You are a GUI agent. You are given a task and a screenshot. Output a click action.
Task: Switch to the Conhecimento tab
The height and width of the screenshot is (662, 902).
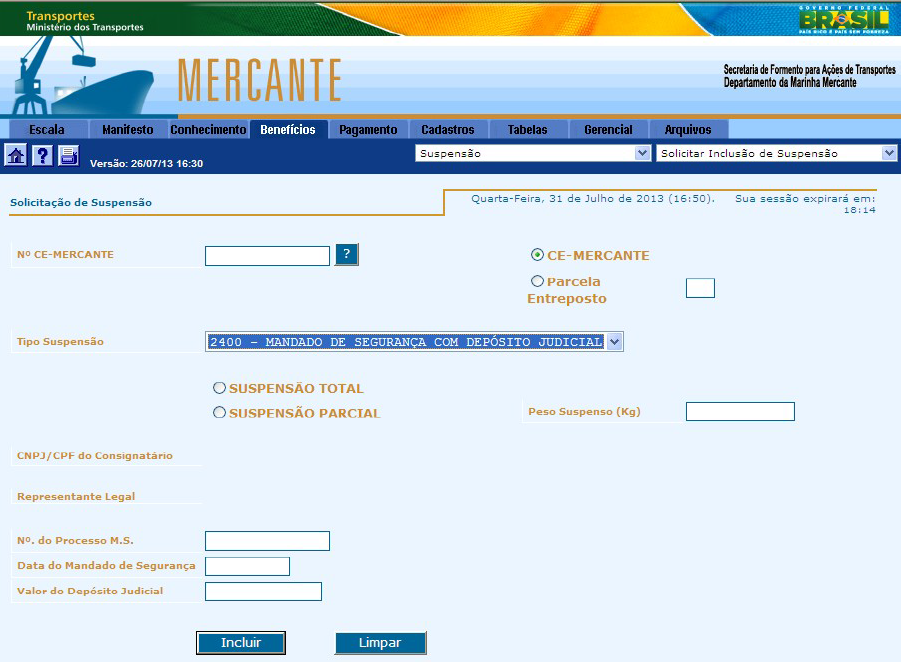pos(208,129)
